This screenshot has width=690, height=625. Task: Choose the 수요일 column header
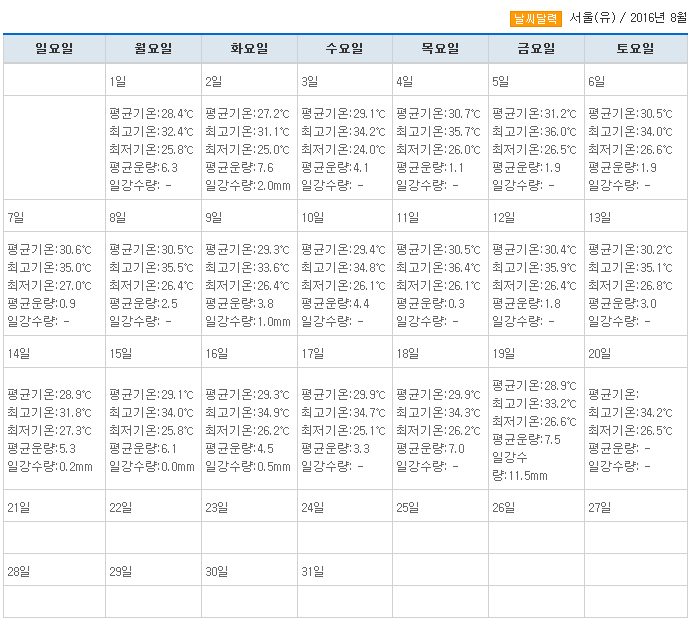click(345, 49)
